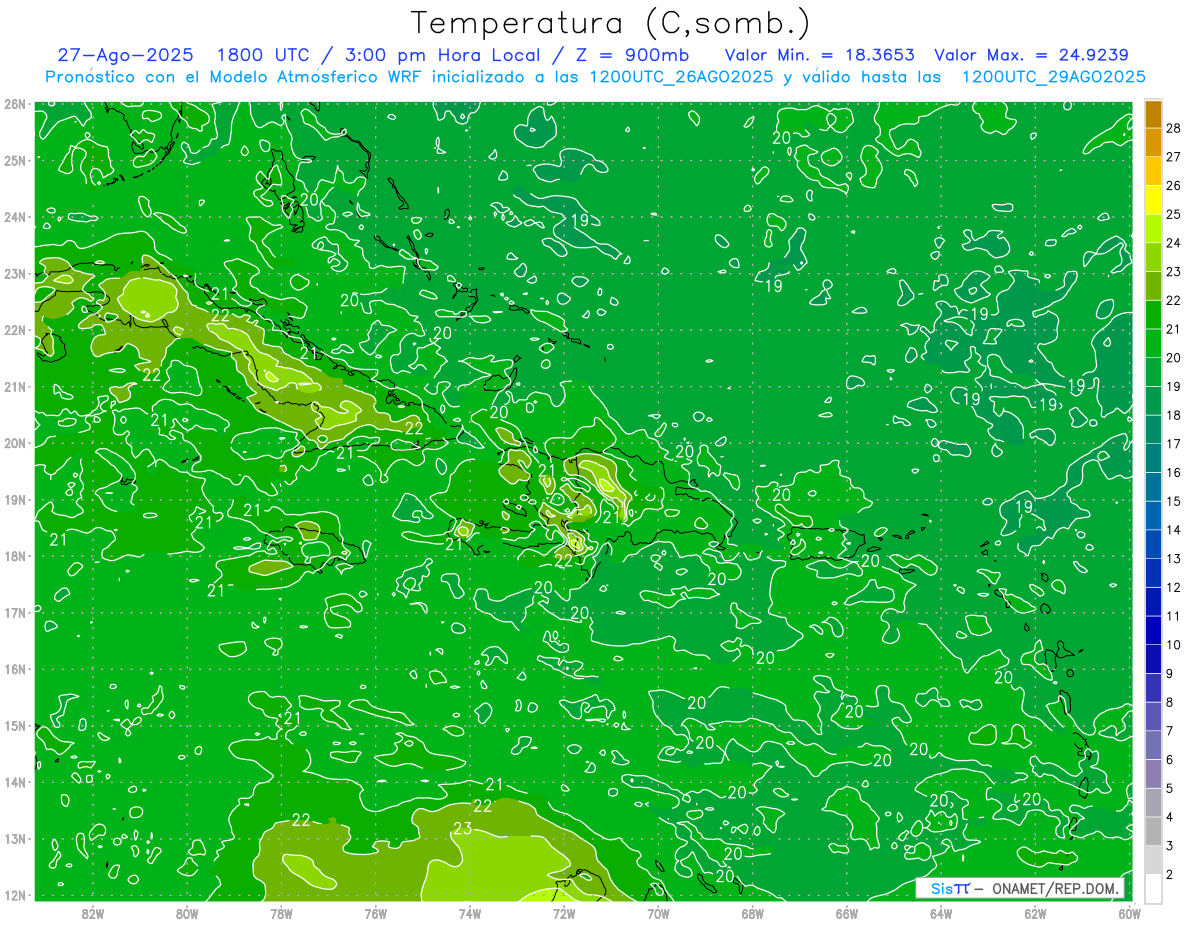Click the gray segment between 3 and 4
This screenshot has height=927, width=1200.
1153,832
